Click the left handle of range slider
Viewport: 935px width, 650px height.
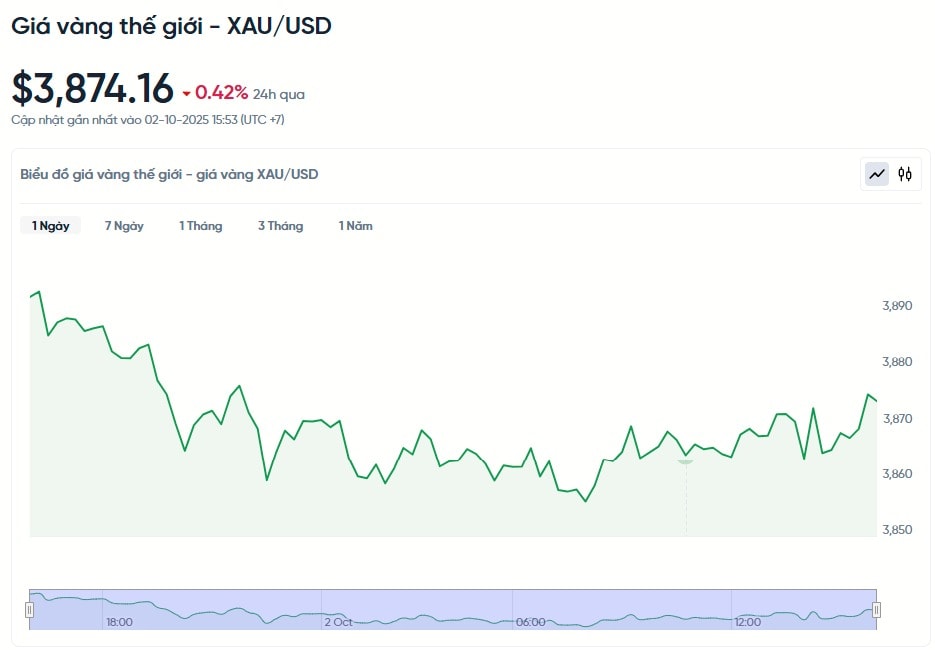coord(30,609)
